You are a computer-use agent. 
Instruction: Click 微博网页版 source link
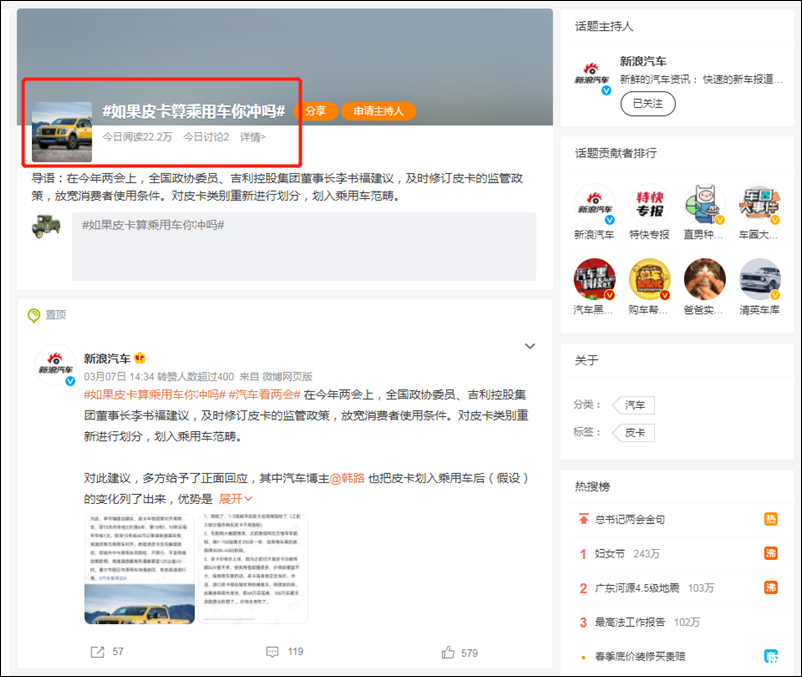coord(287,377)
